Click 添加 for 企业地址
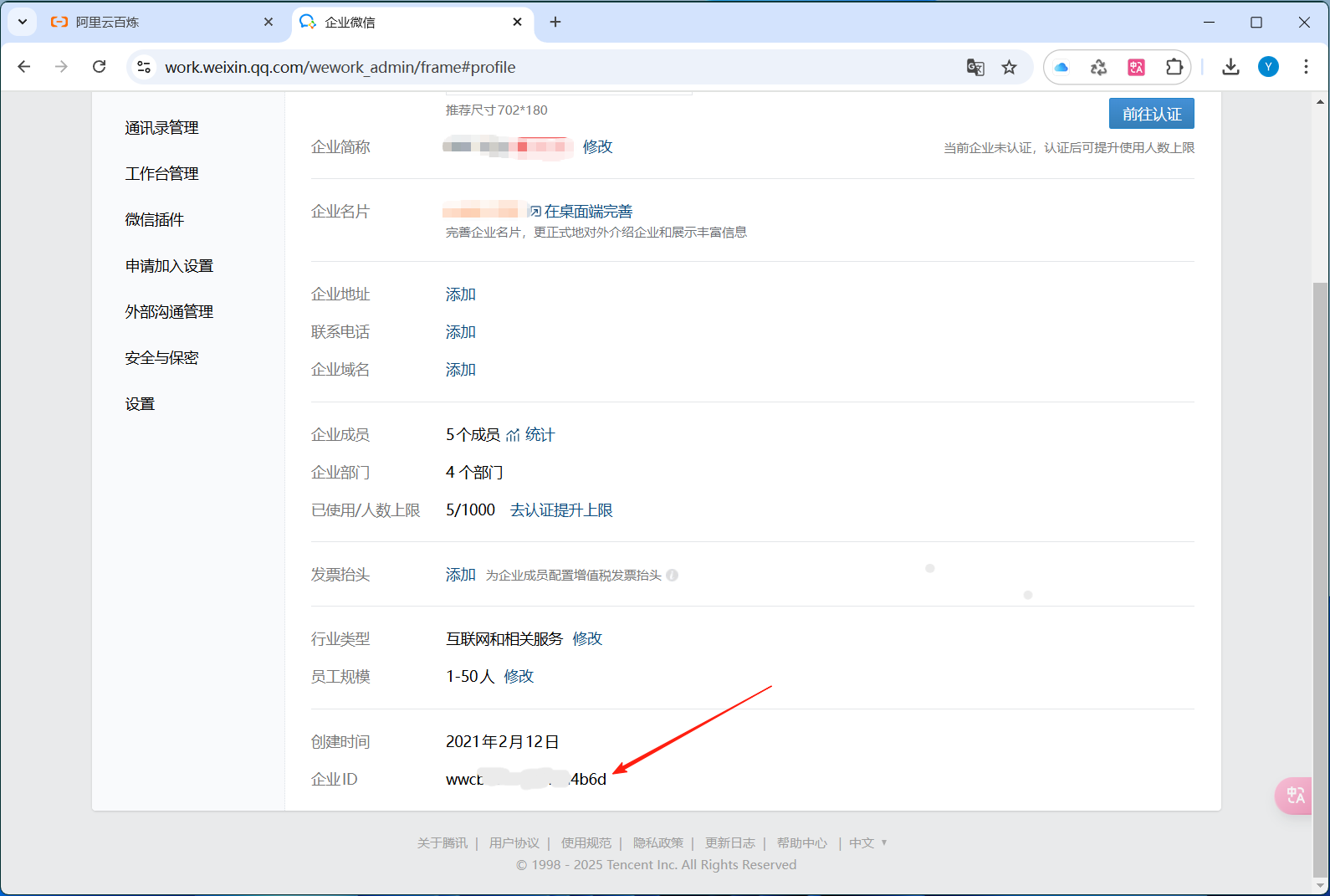Screen dimensions: 1330x896 tap(460, 294)
